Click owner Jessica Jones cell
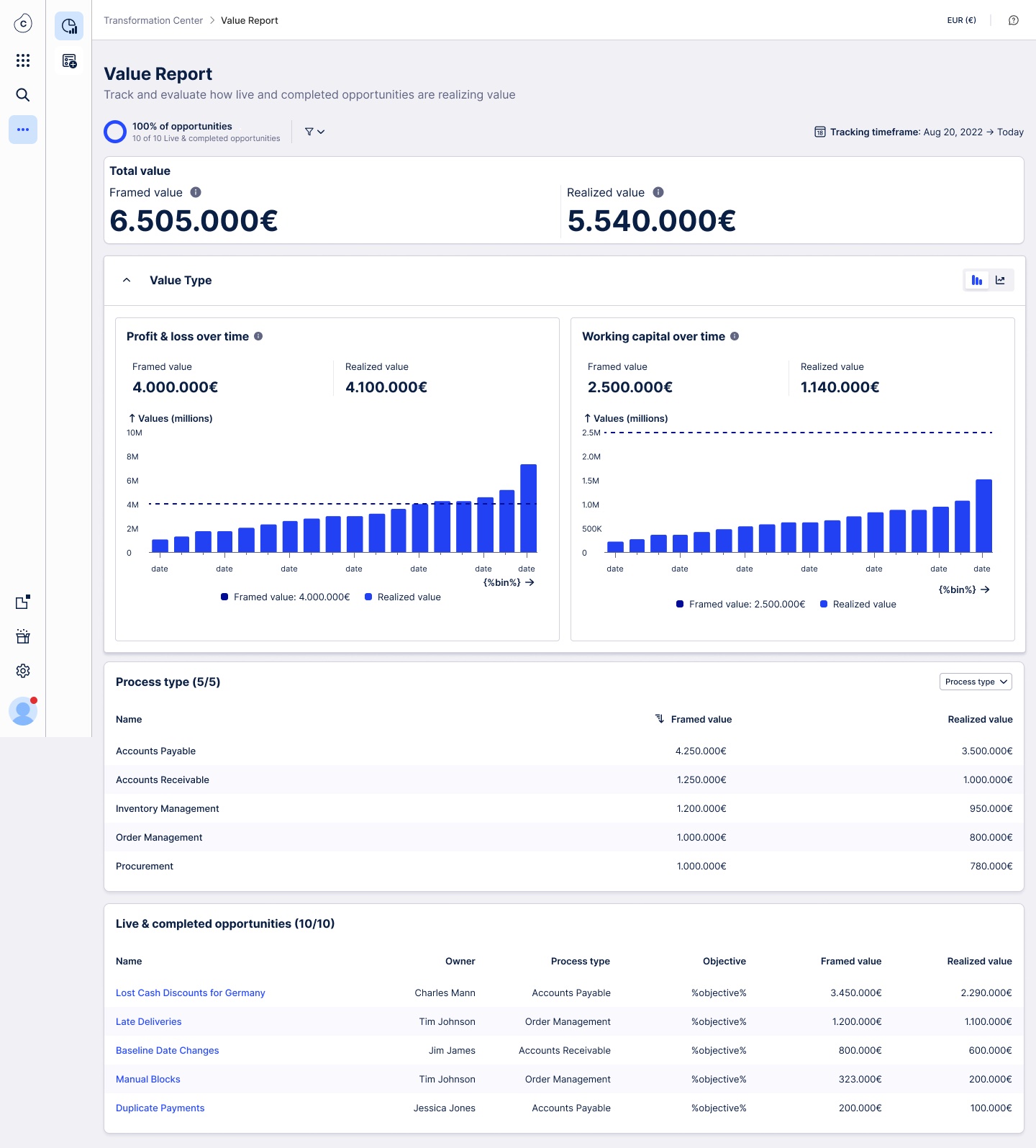This screenshot has height=1148, width=1036. (x=445, y=1108)
